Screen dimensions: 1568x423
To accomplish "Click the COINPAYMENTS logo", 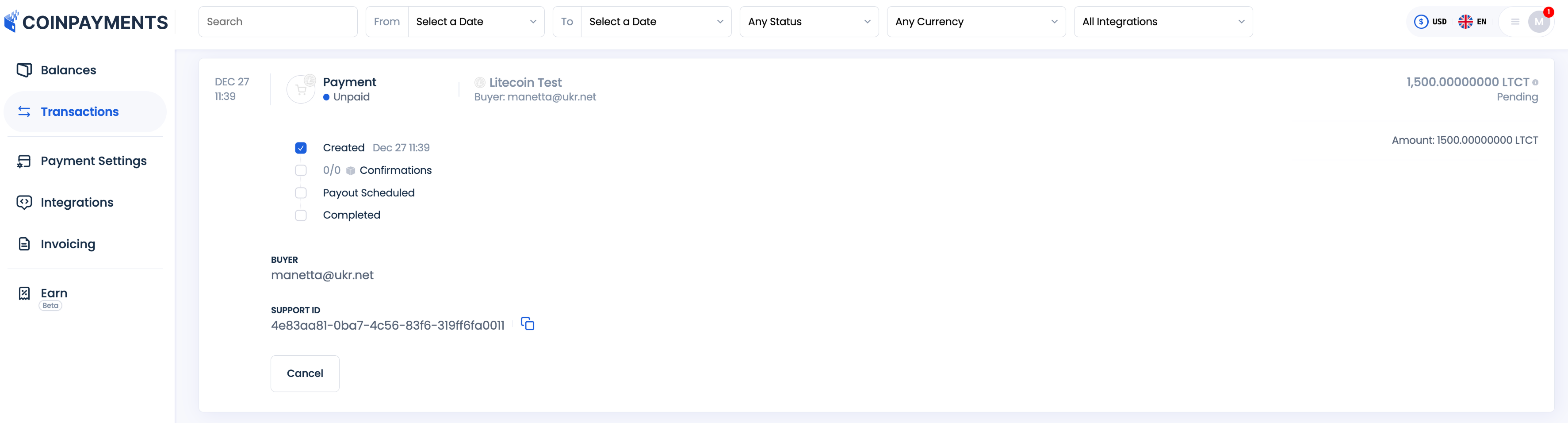I will (x=87, y=21).
